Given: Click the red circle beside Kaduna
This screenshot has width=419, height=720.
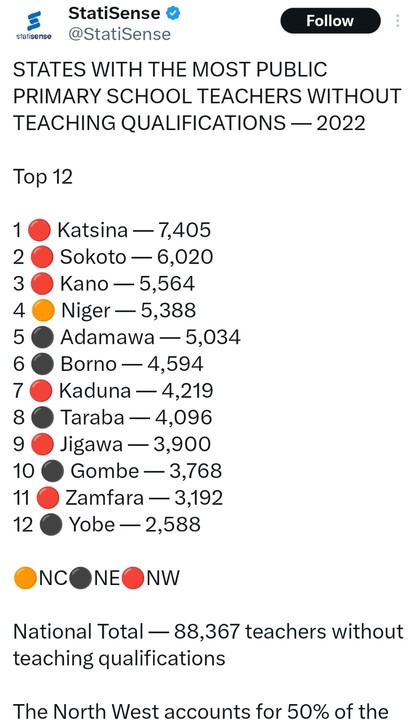Looking at the screenshot, I should (x=40, y=391).
